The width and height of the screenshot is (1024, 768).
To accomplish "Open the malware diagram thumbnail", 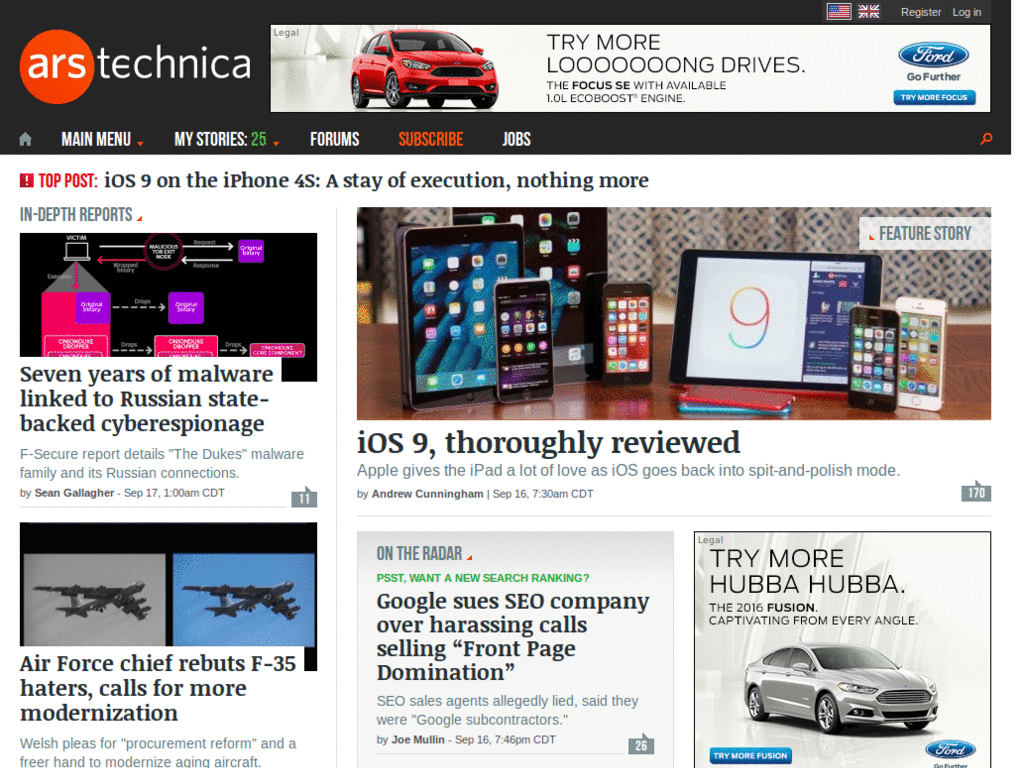I will (168, 295).
